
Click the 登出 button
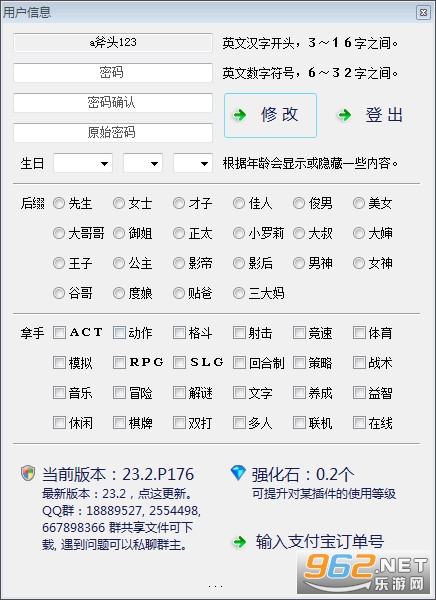click(371, 115)
